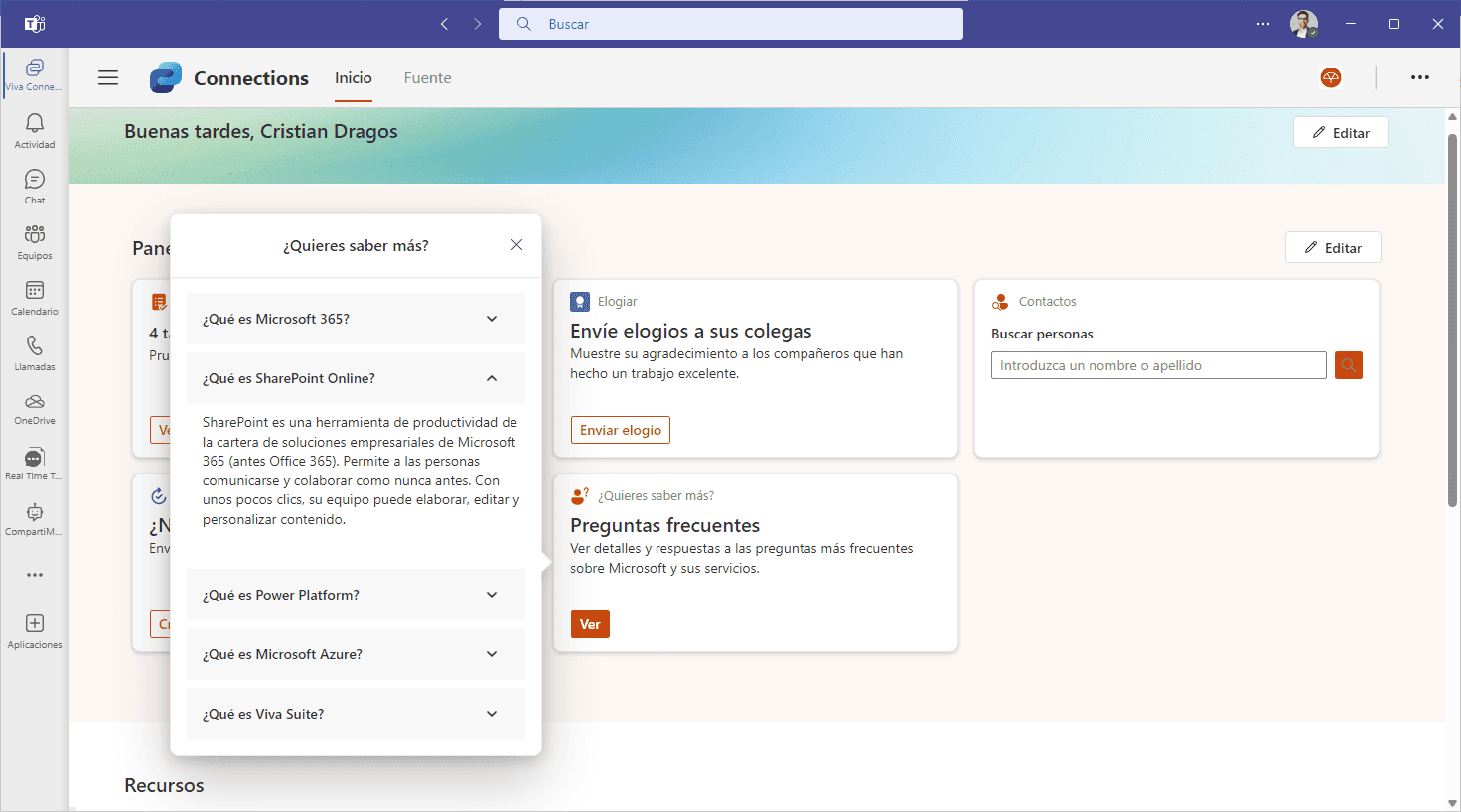This screenshot has height=812, width=1461.
Task: Click the Teams logo in title bar
Action: tap(35, 24)
